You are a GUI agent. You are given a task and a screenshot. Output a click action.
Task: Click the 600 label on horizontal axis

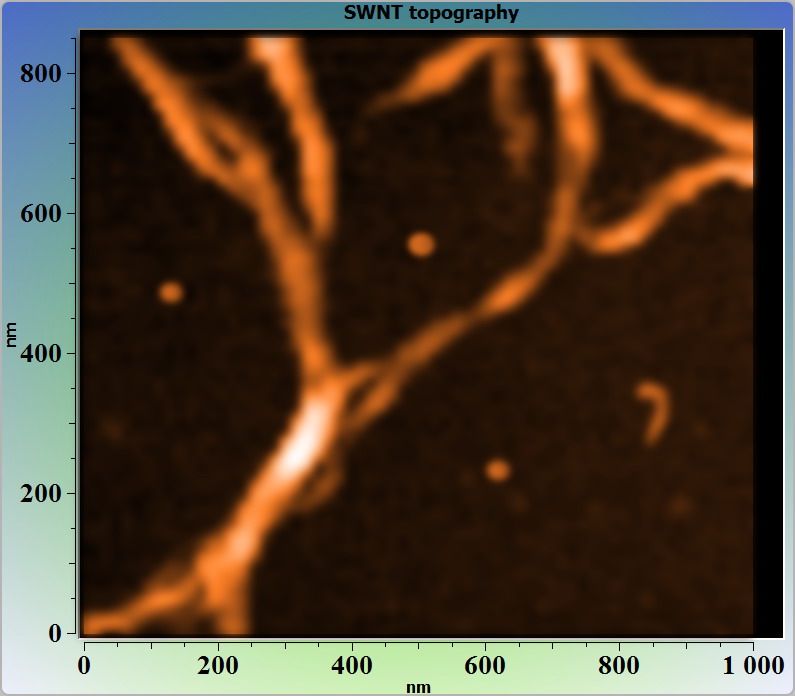coord(485,665)
